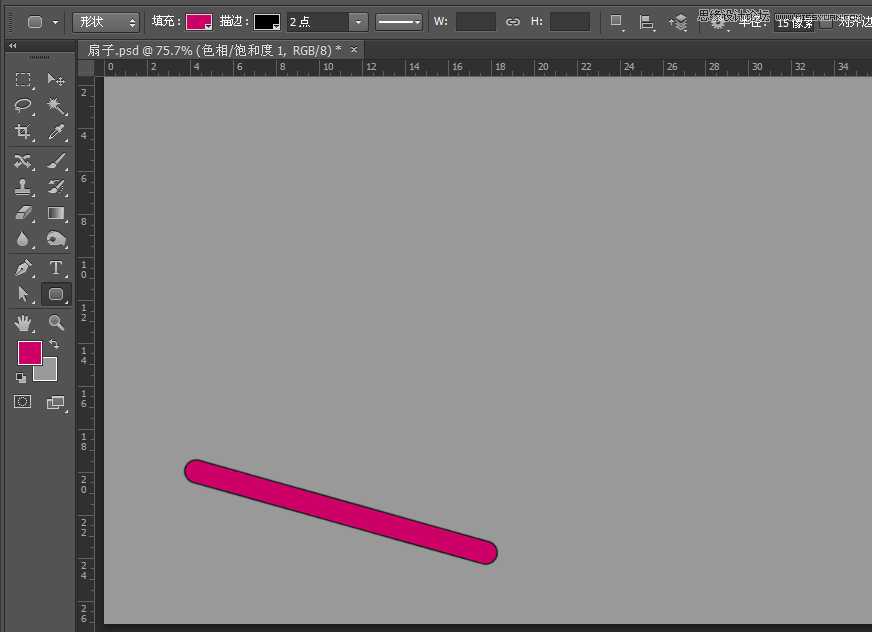Open the stroke line style dropdown

tap(398, 22)
